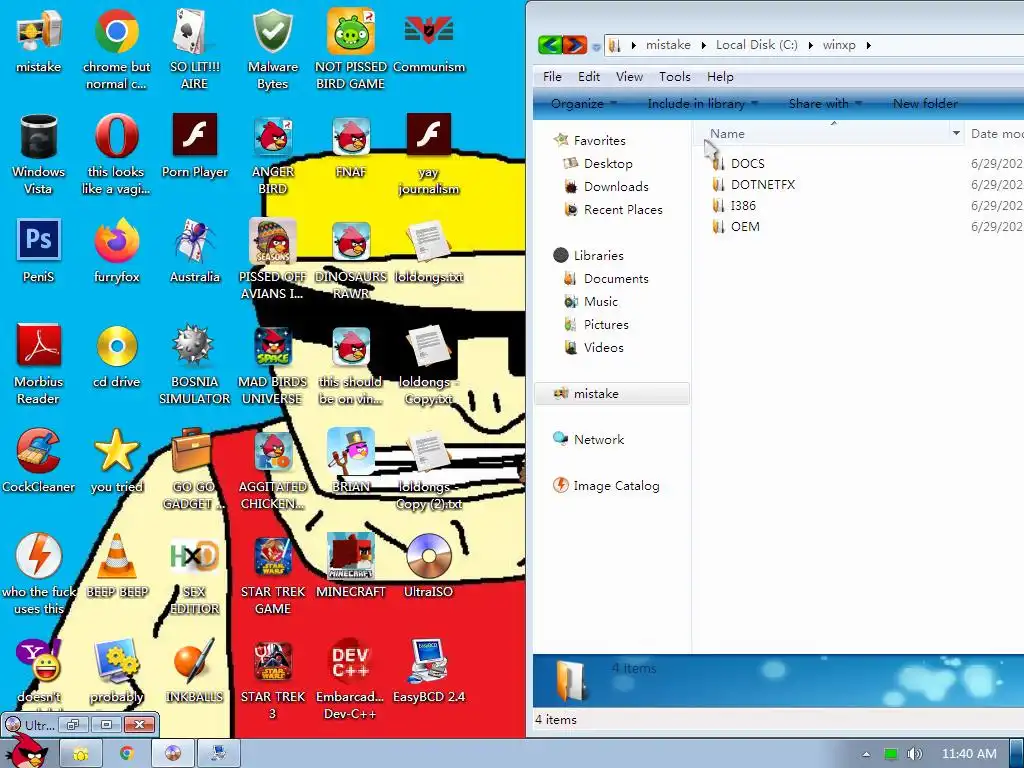The width and height of the screenshot is (1024, 768).
Task: Click the Angry Bird Start button
Action: pos(27,752)
